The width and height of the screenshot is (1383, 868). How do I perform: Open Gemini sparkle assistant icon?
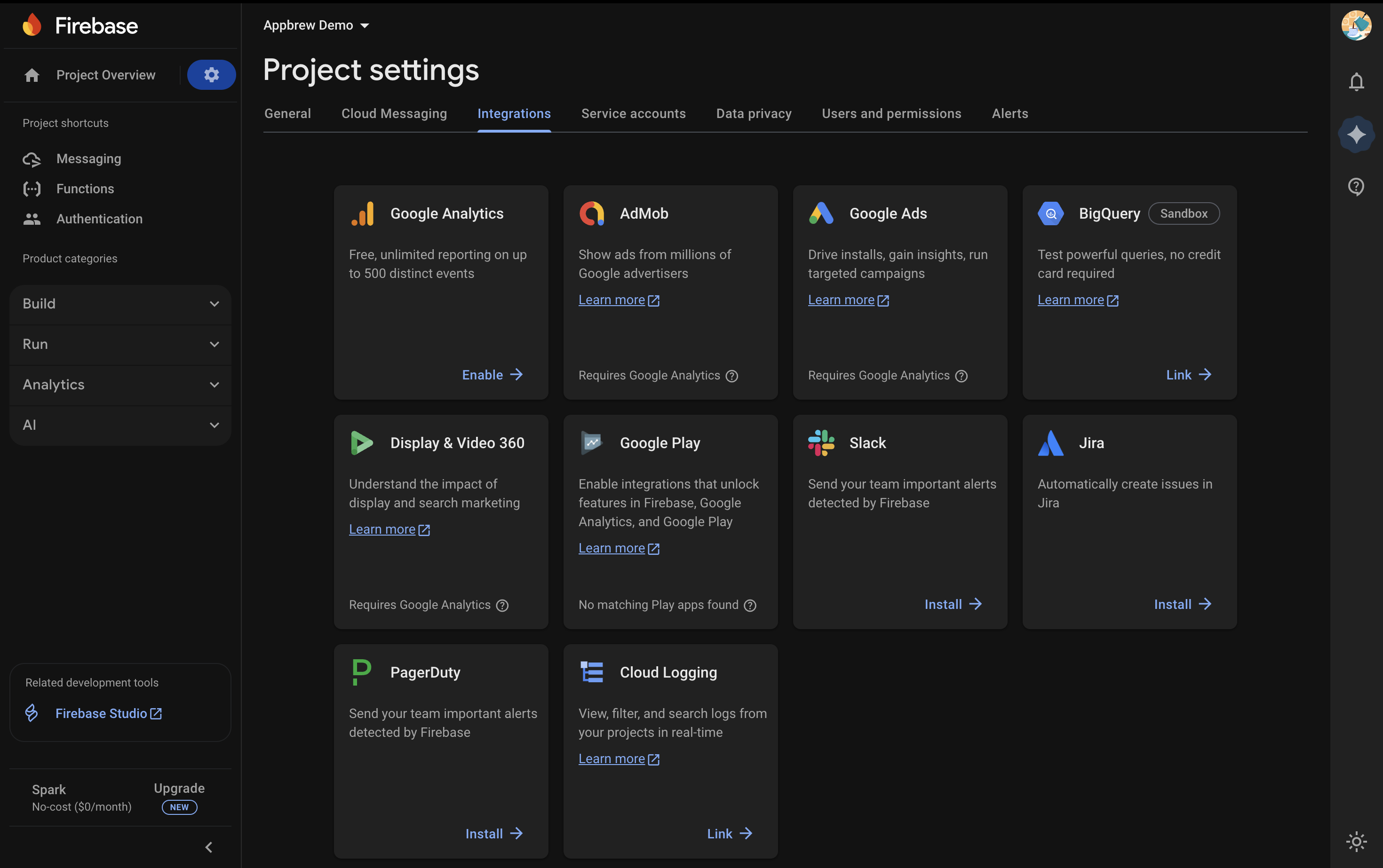coord(1356,134)
